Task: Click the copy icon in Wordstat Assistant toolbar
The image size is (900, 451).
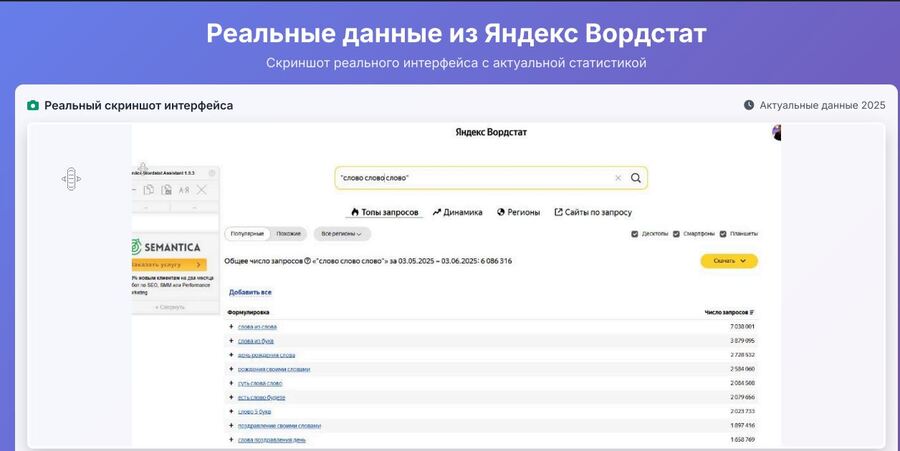Action: pyautogui.click(x=149, y=190)
